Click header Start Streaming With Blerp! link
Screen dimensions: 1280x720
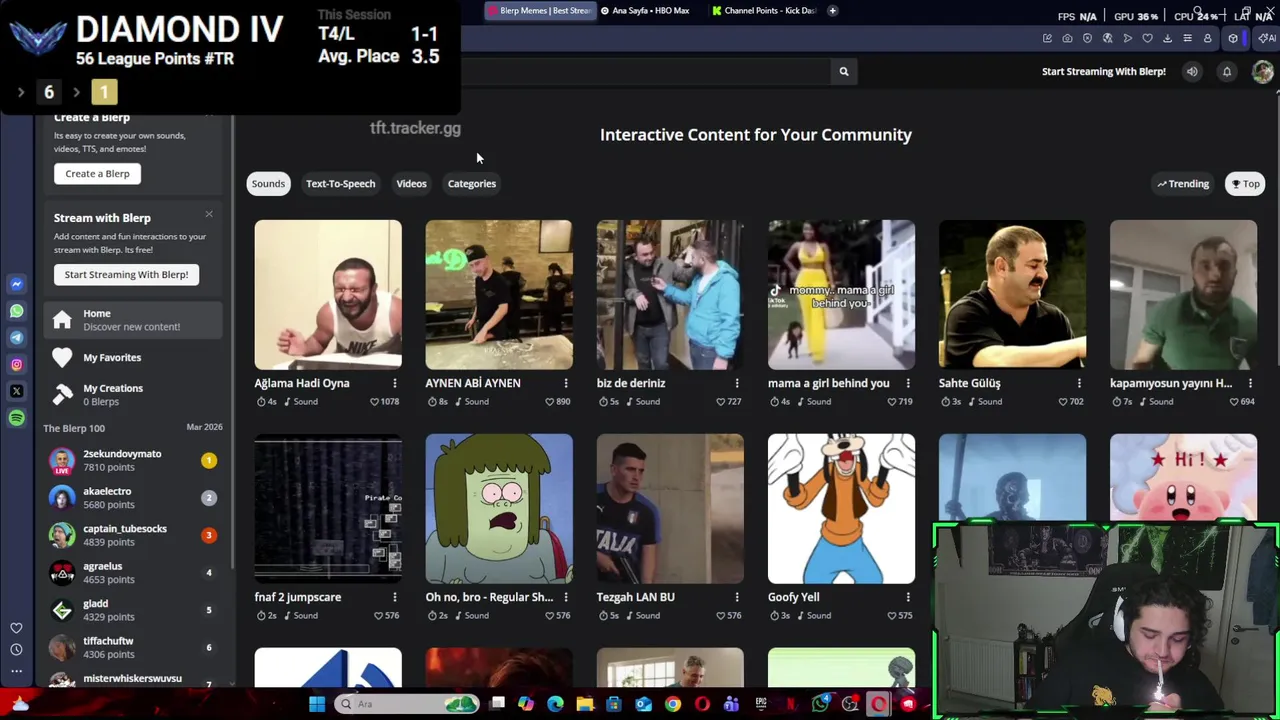point(1104,71)
